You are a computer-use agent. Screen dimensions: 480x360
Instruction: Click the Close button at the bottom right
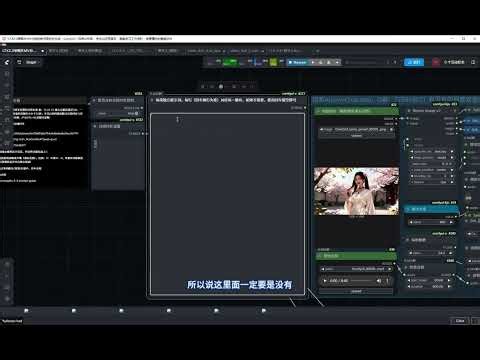pyautogui.click(x=460, y=321)
